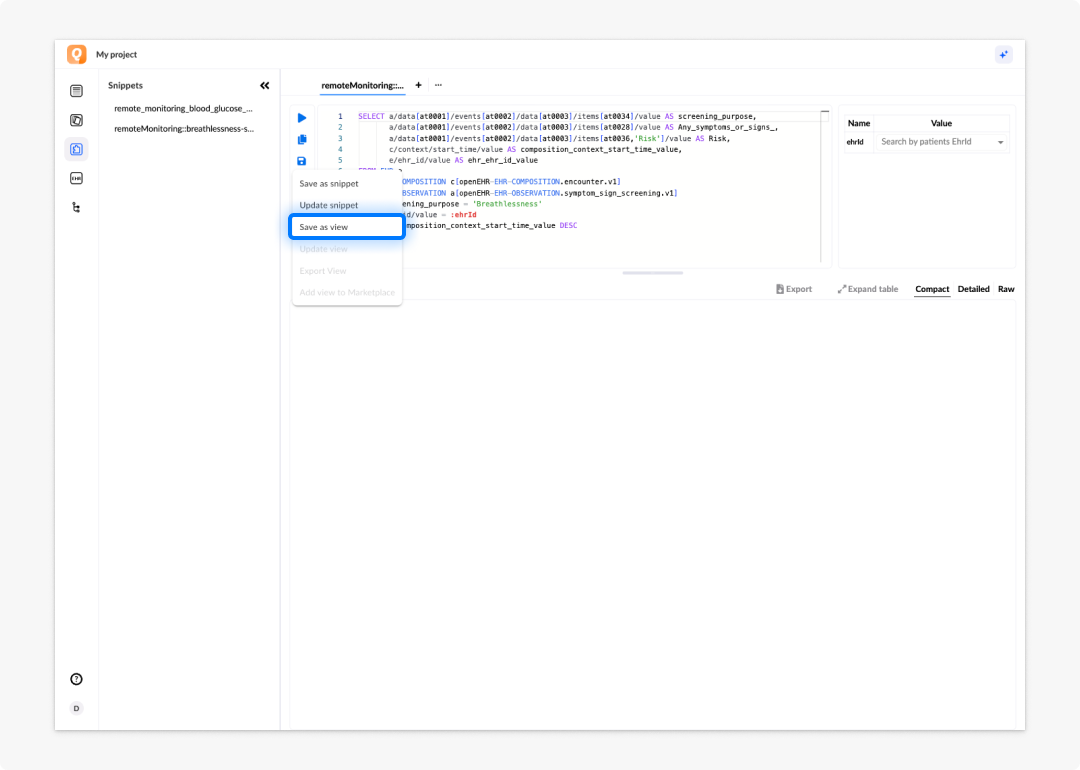Screen dimensions: 1080x770
Task: Collapse the Snippets panel with the double chevron
Action: (264, 85)
